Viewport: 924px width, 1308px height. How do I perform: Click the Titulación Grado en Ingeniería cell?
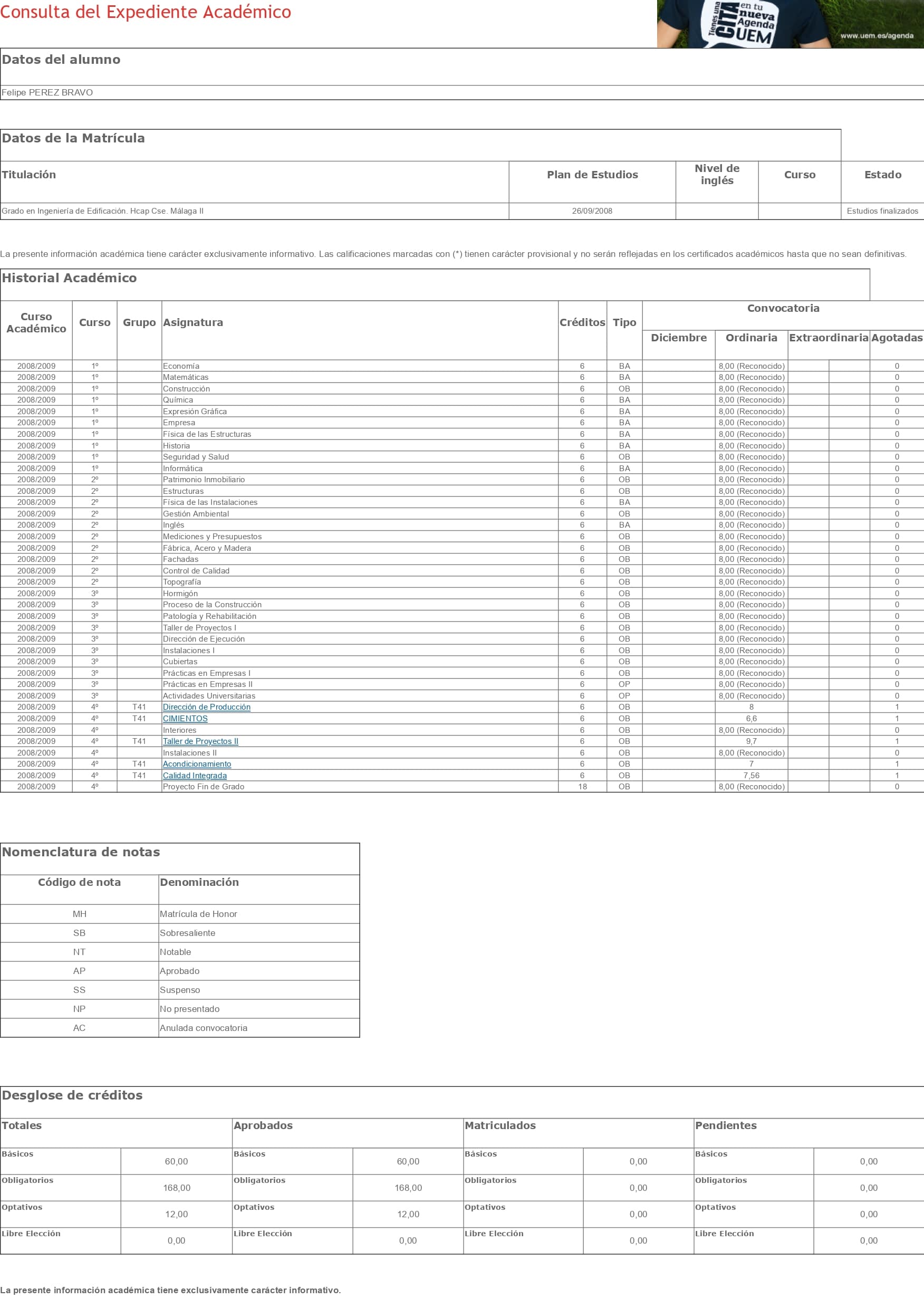(102, 211)
